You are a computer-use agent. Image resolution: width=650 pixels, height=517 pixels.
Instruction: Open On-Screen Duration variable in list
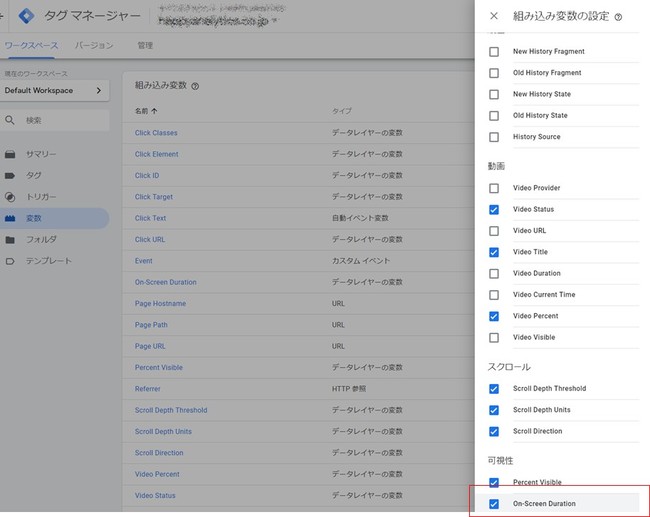(165, 282)
